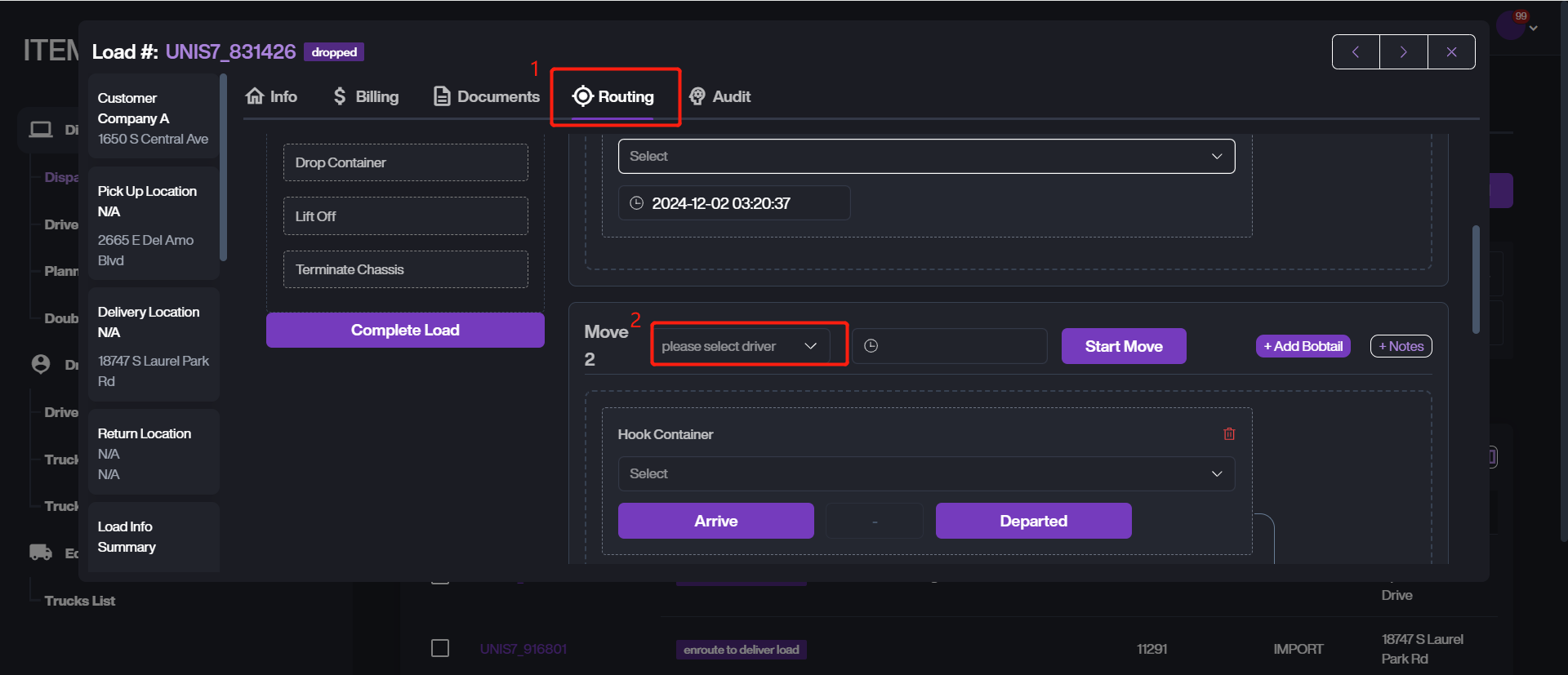This screenshot has height=675, width=1568.
Task: Switch to the Billing tab
Action: point(366,96)
